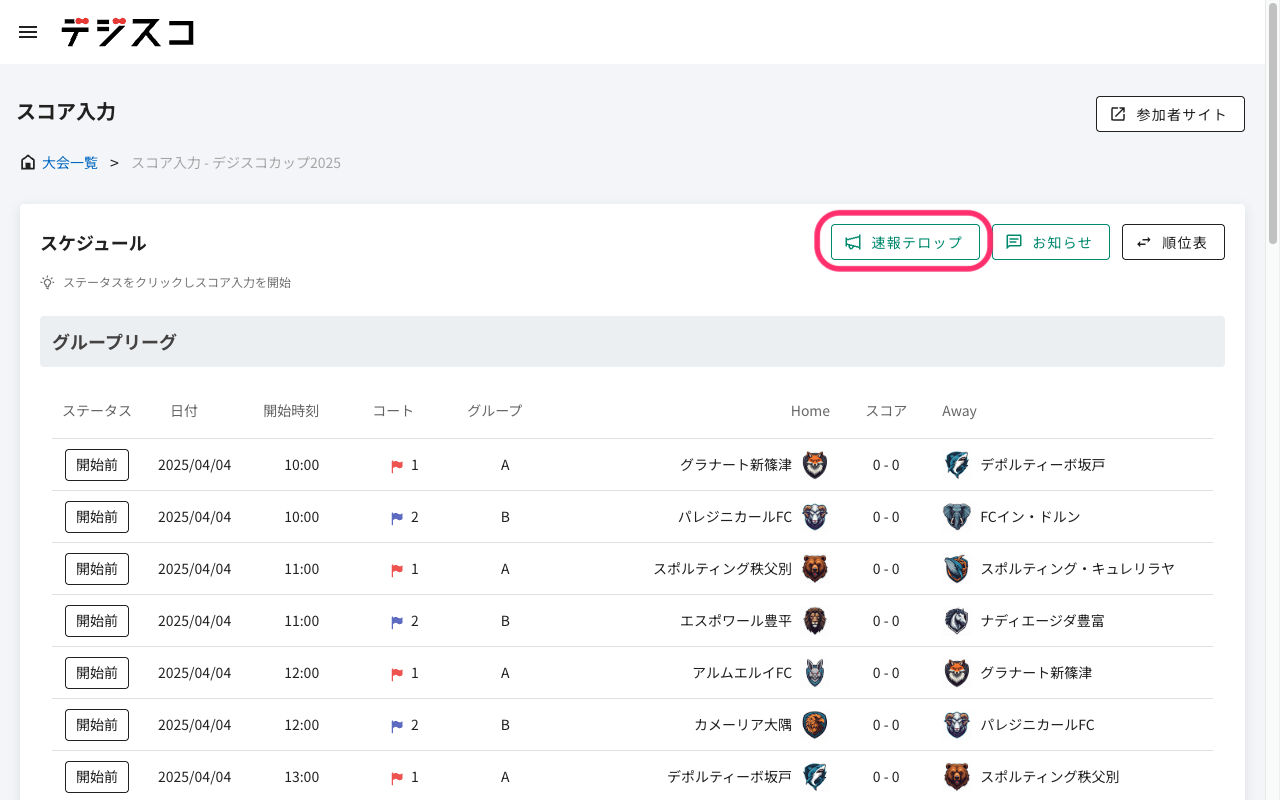This screenshot has height=800, width=1280.
Task: Click the 0 - 0 score for エスポワール豊平
Action: [x=885, y=621]
